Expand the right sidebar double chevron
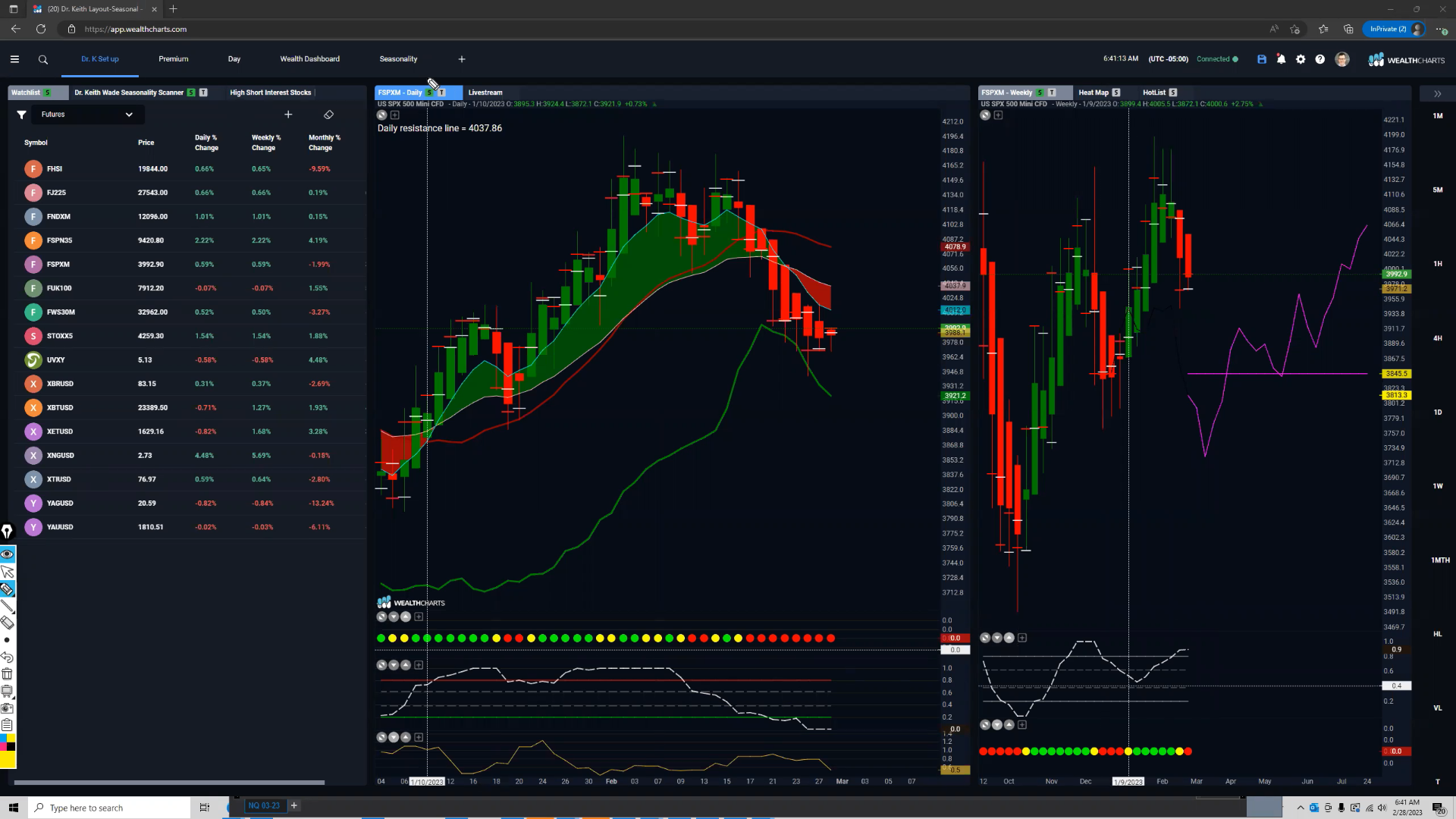 tap(1437, 94)
